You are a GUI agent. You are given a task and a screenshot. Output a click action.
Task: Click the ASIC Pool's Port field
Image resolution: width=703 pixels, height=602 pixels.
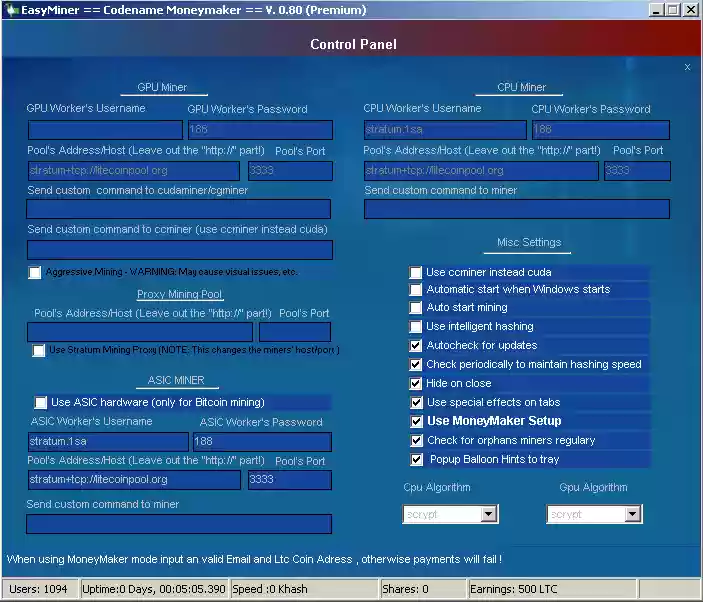(290, 480)
